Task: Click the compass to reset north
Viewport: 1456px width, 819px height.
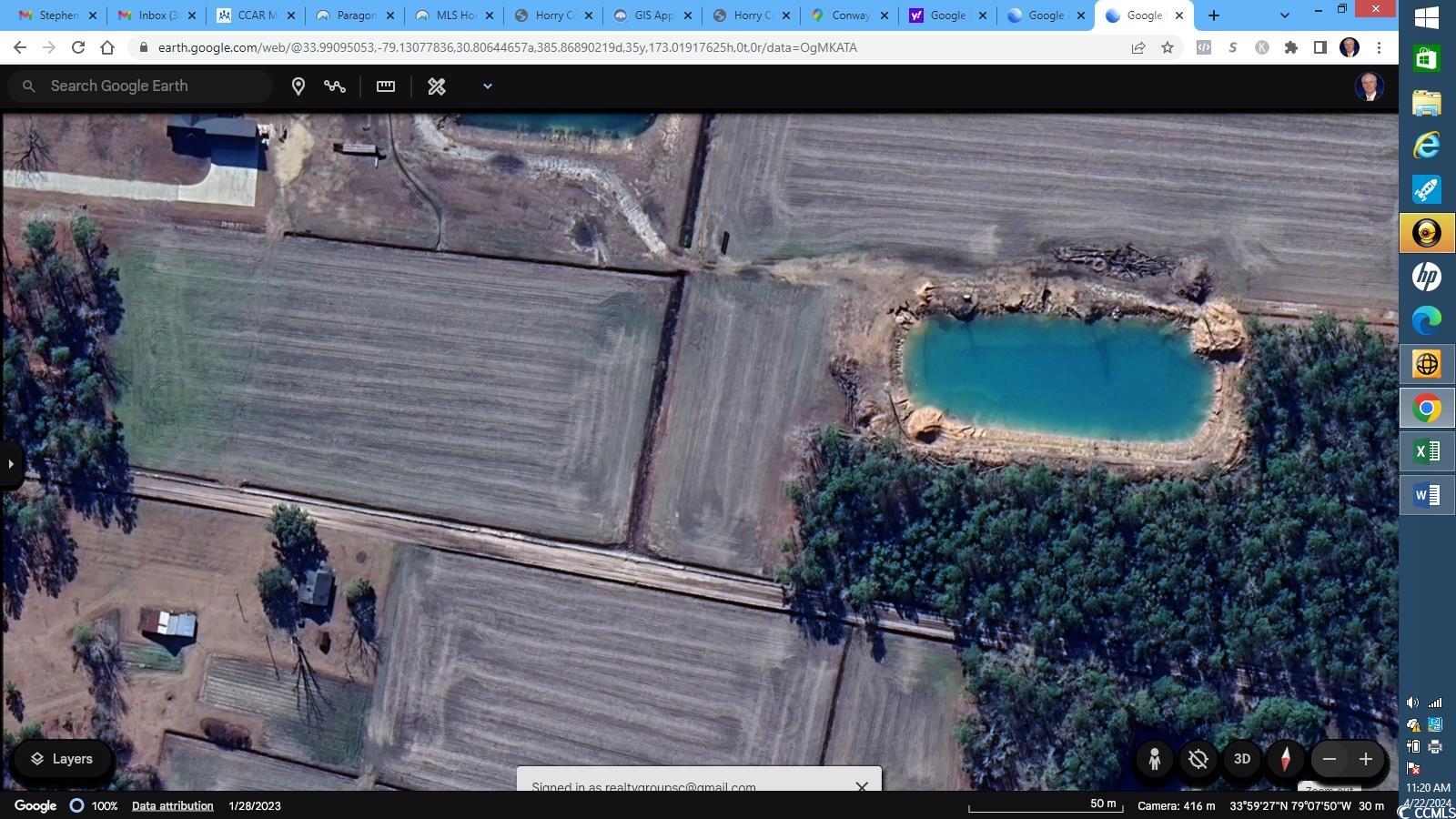Action: point(1285,759)
